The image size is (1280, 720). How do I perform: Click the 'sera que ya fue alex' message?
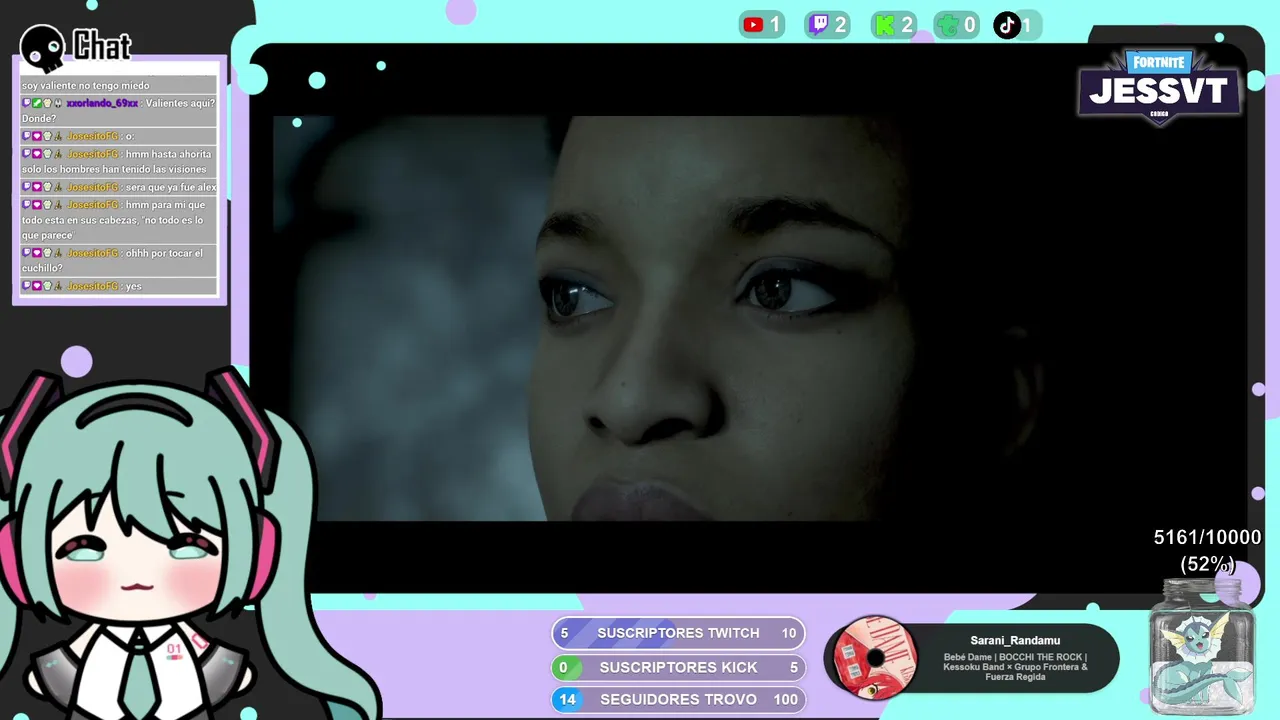118,187
